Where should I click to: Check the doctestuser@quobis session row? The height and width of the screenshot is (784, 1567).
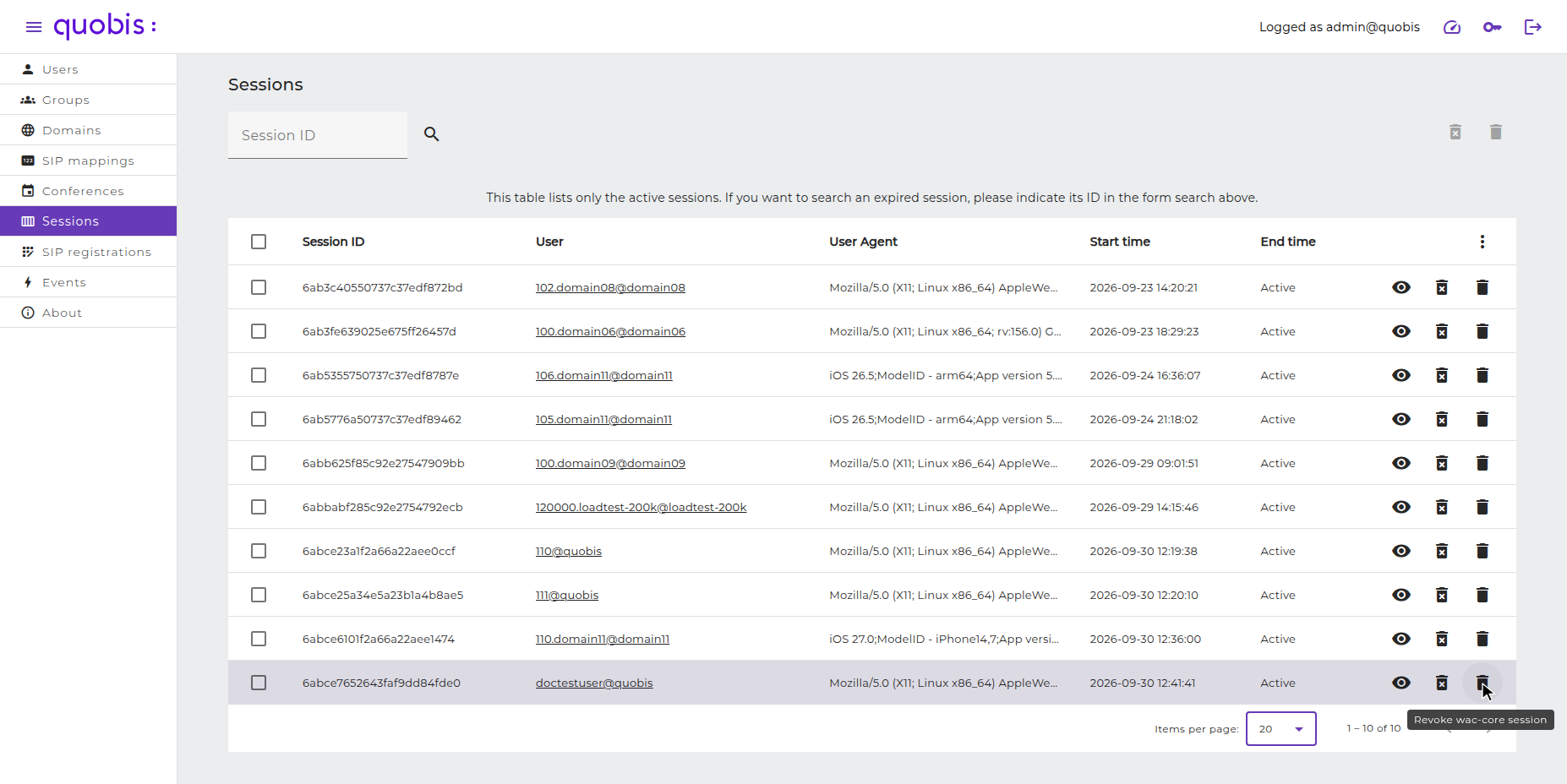[259, 683]
